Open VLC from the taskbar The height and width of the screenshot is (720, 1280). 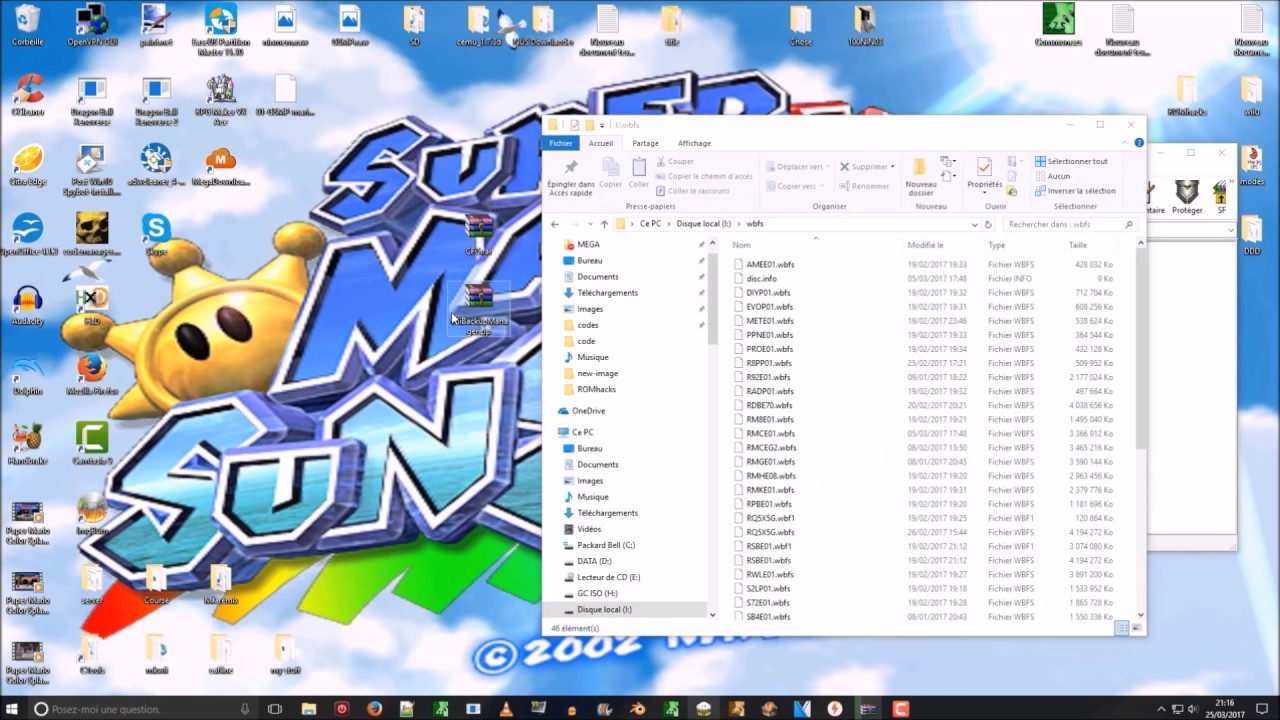click(506, 709)
